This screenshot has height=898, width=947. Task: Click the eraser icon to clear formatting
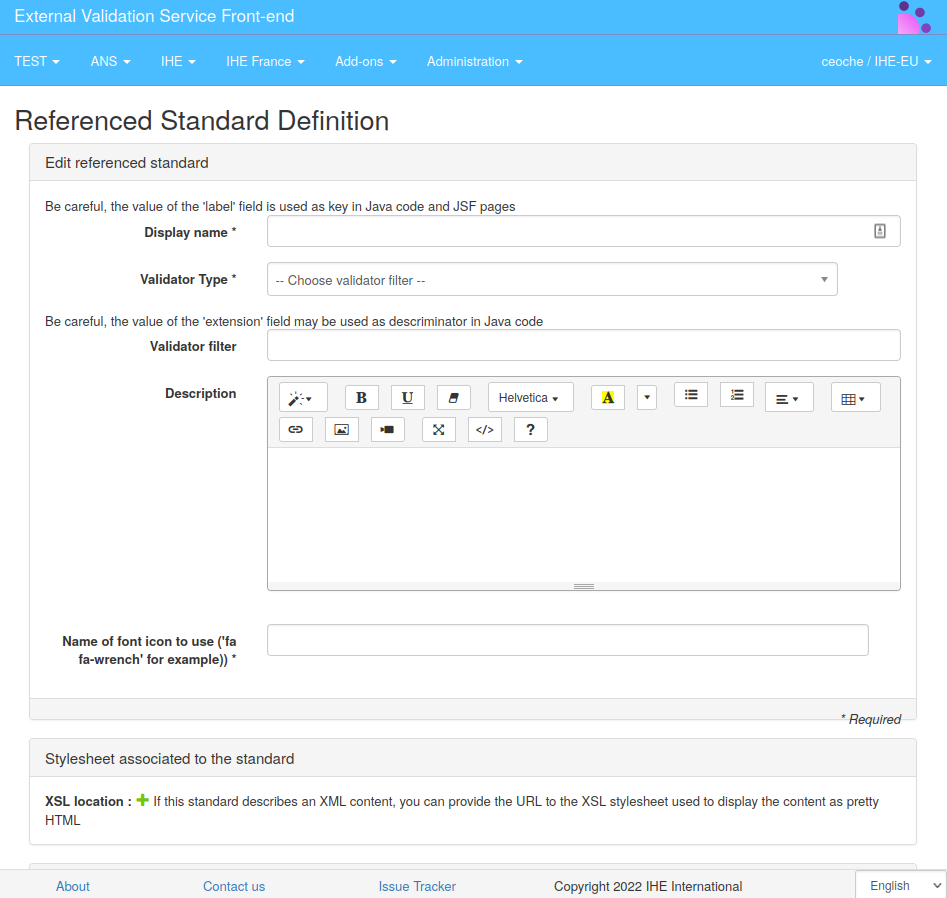(x=453, y=398)
